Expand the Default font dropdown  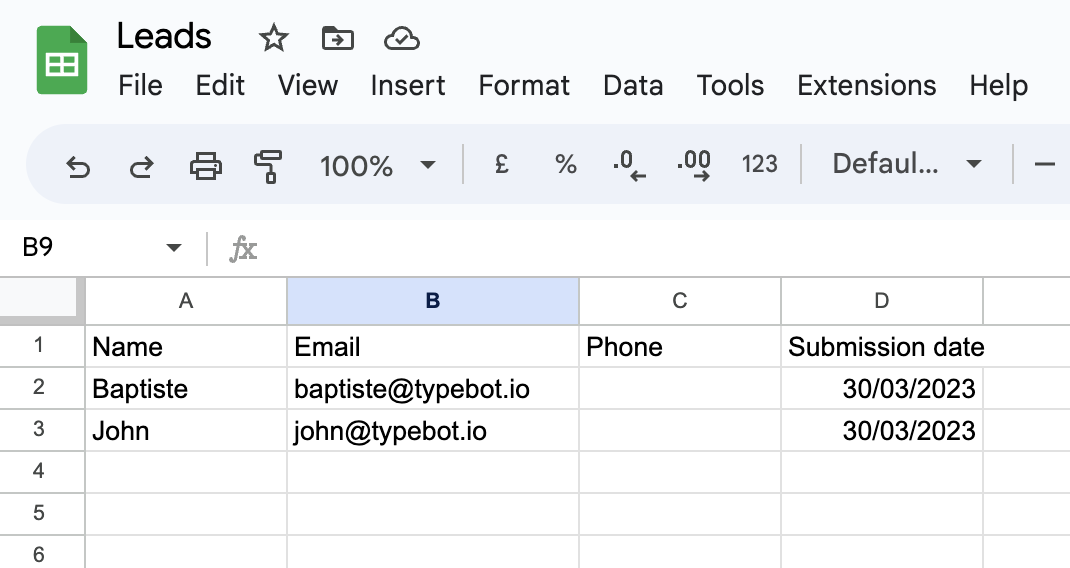click(x=906, y=165)
